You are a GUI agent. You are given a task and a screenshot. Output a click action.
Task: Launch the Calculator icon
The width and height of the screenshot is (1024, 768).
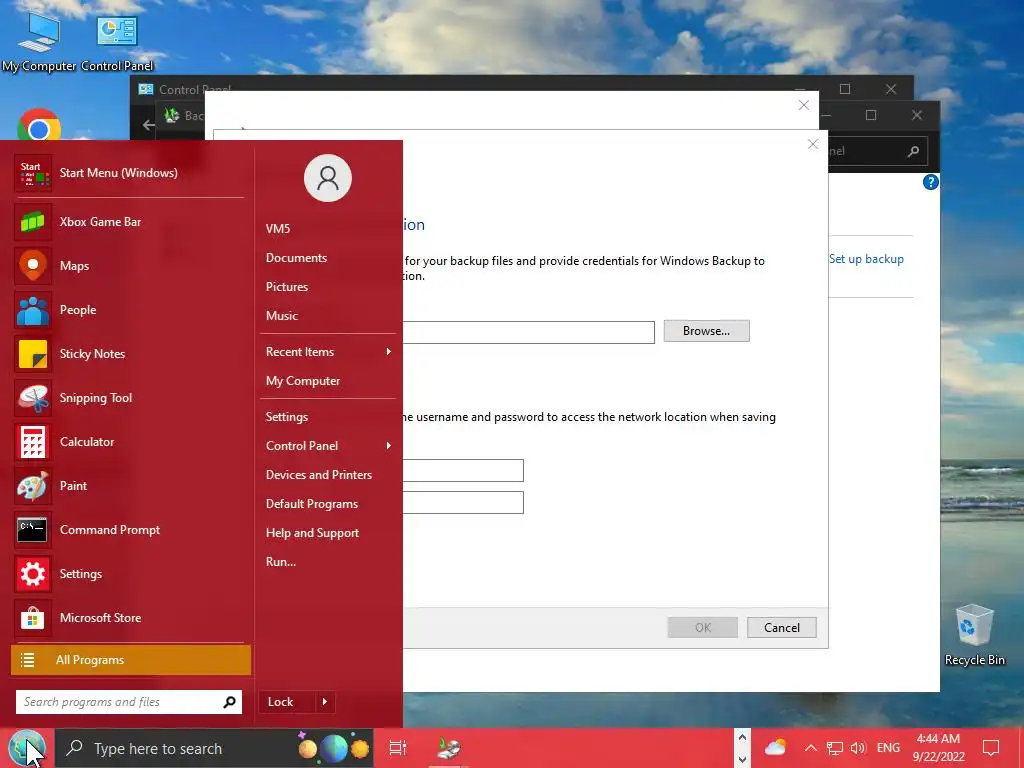(x=33, y=442)
